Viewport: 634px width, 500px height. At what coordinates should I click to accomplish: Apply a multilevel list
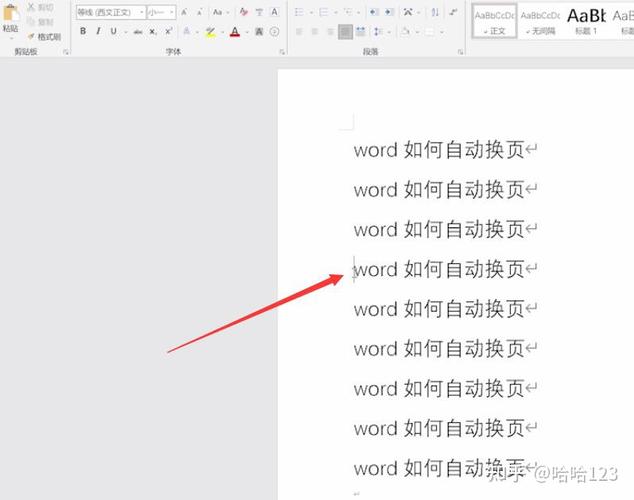347,12
